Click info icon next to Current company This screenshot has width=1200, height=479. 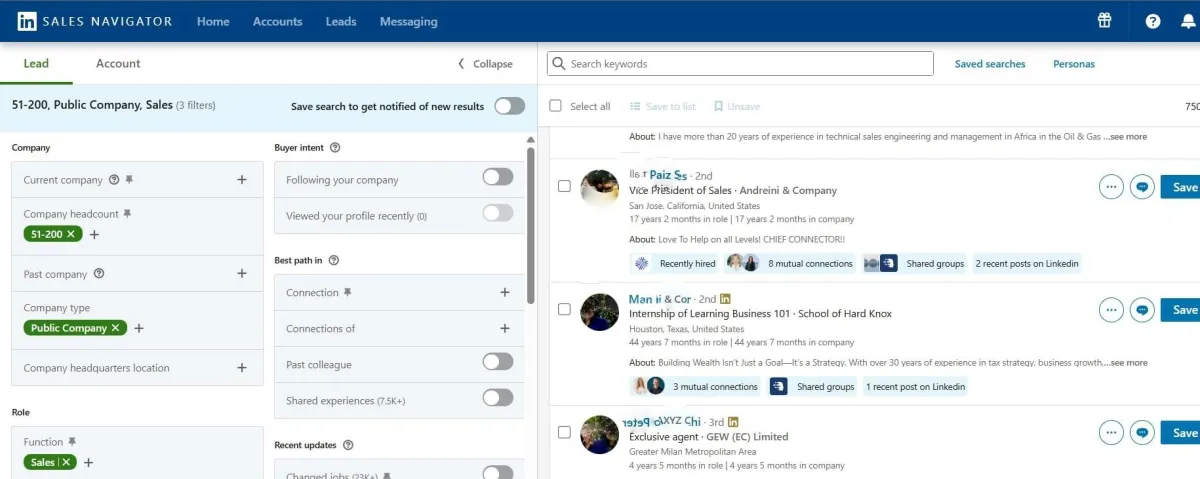114,180
